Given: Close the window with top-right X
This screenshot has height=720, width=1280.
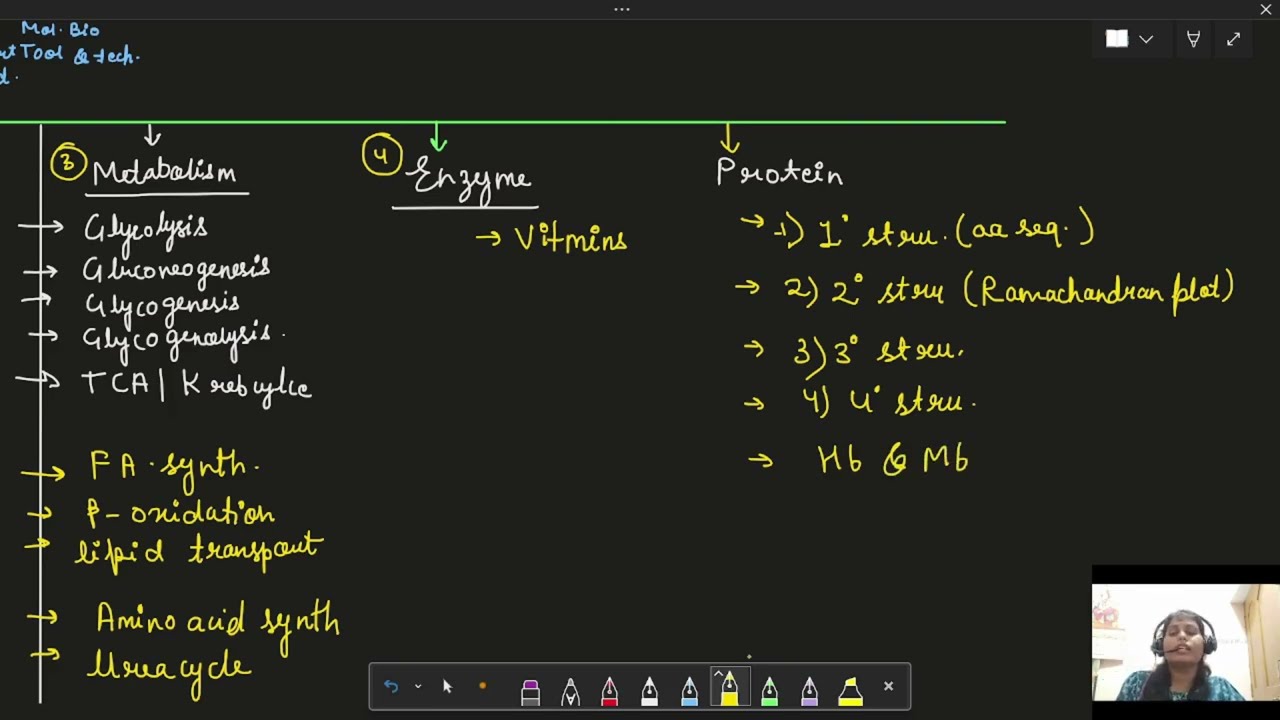Looking at the screenshot, I should pyautogui.click(x=1266, y=9).
